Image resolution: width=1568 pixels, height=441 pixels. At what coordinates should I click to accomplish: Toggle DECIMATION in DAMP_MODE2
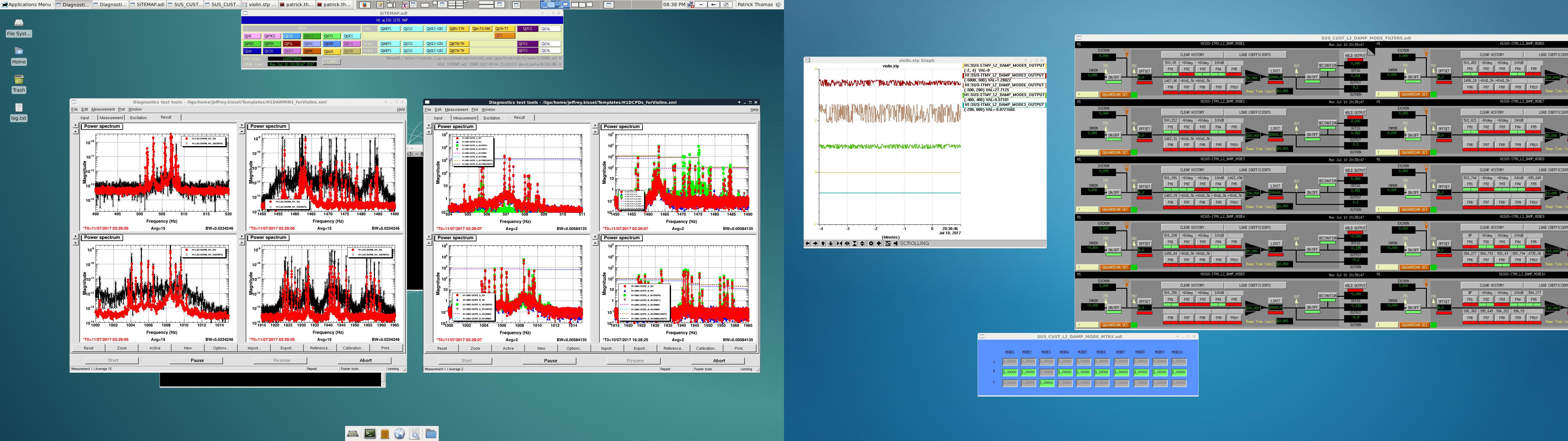[x=1328, y=123]
